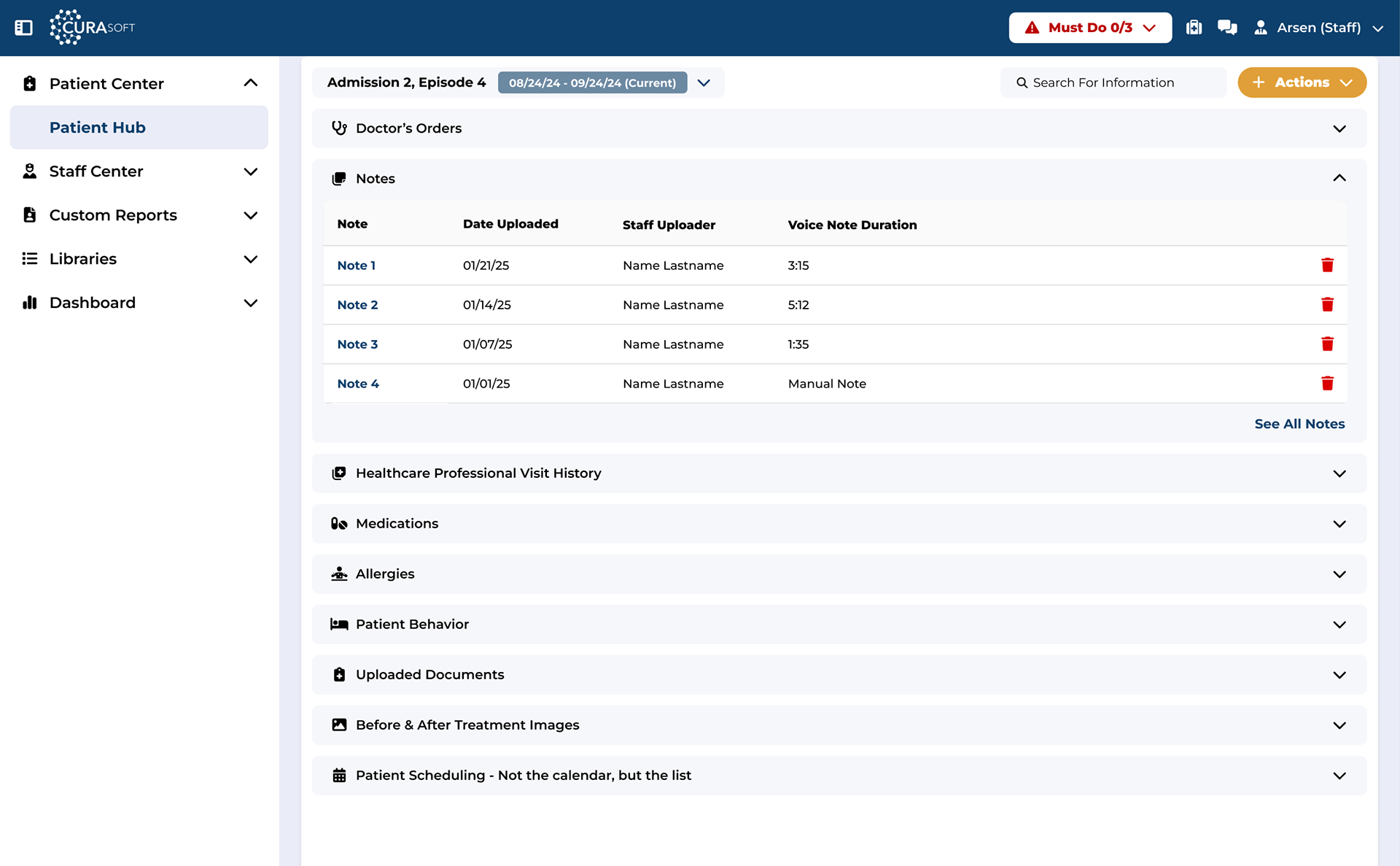Delete Note 3 with trash icon
1400x866 pixels.
click(1327, 344)
